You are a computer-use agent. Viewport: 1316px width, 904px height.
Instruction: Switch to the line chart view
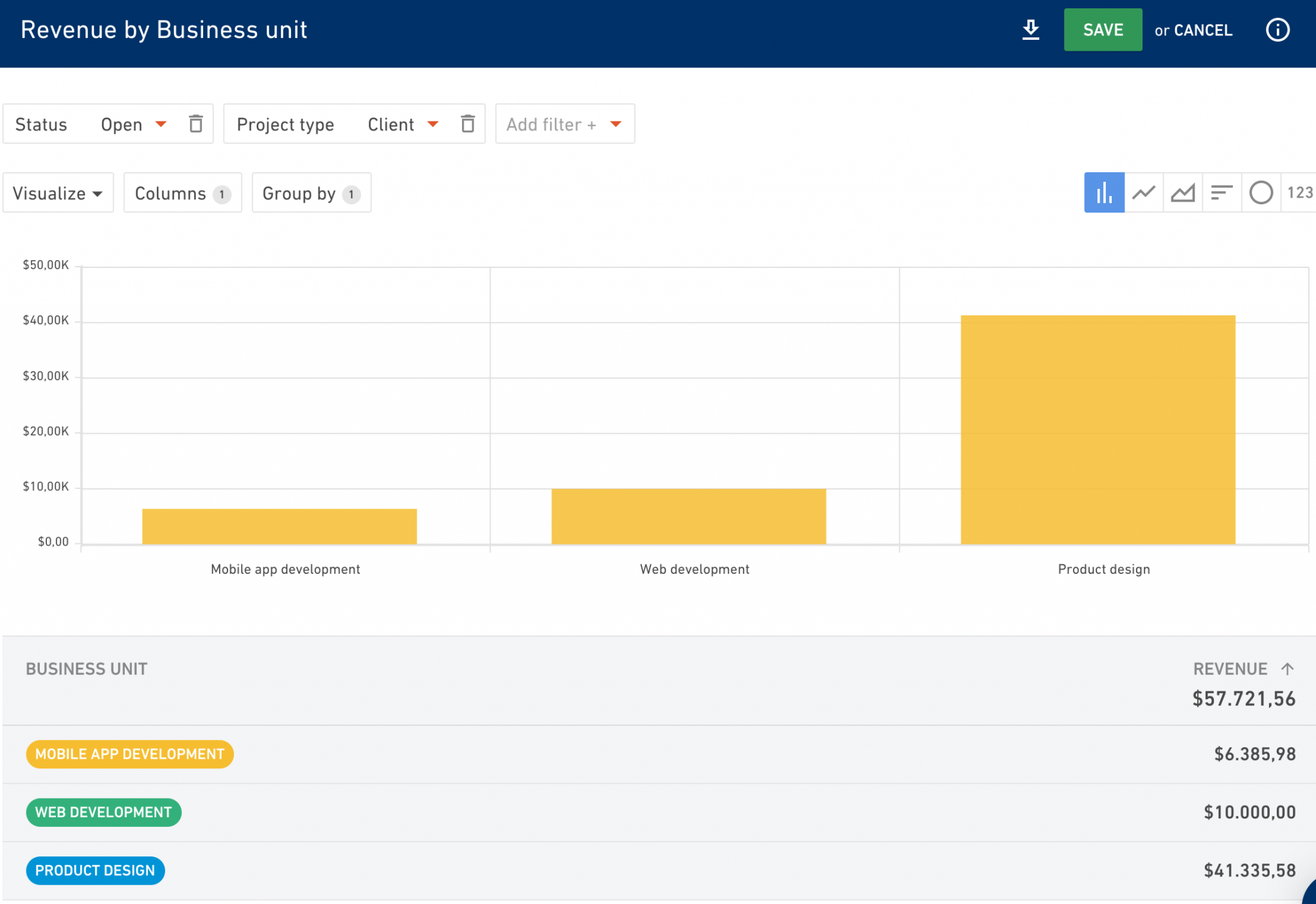1143,192
